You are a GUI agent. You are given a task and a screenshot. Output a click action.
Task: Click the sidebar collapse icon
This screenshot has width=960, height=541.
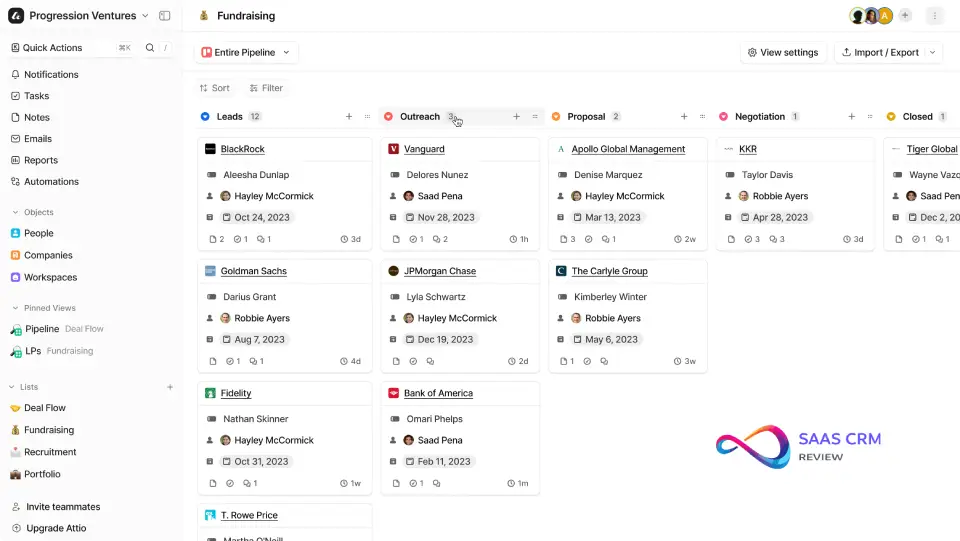point(165,16)
